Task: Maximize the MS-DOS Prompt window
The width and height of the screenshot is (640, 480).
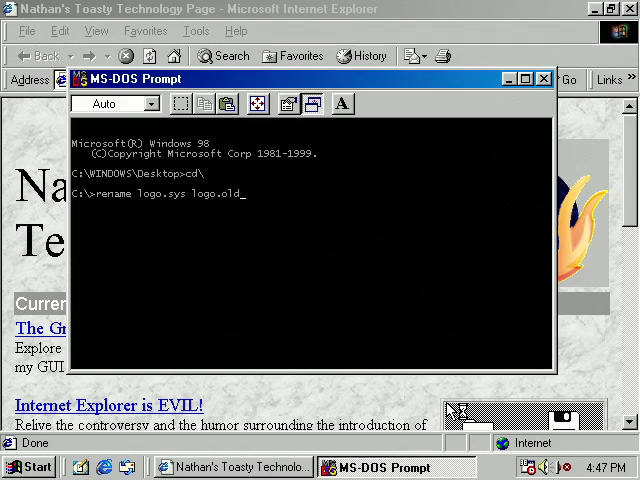Action: [x=525, y=78]
